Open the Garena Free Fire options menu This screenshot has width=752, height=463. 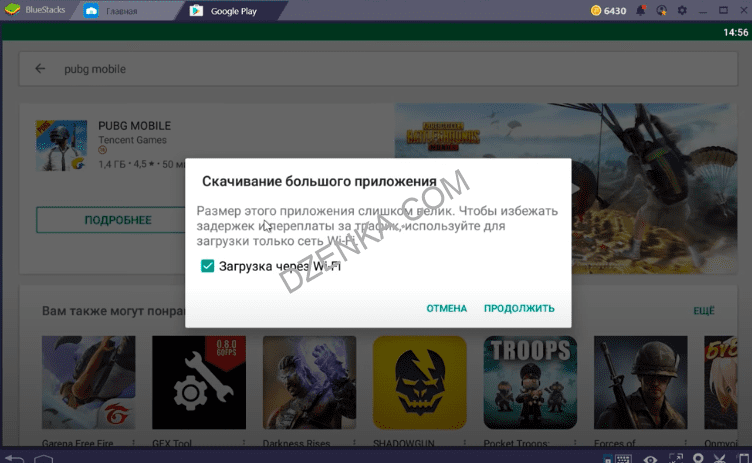[133, 442]
